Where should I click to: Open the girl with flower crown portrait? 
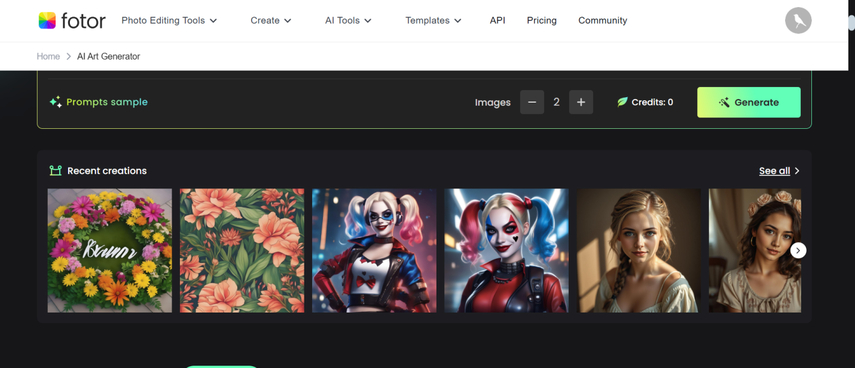[x=755, y=251]
